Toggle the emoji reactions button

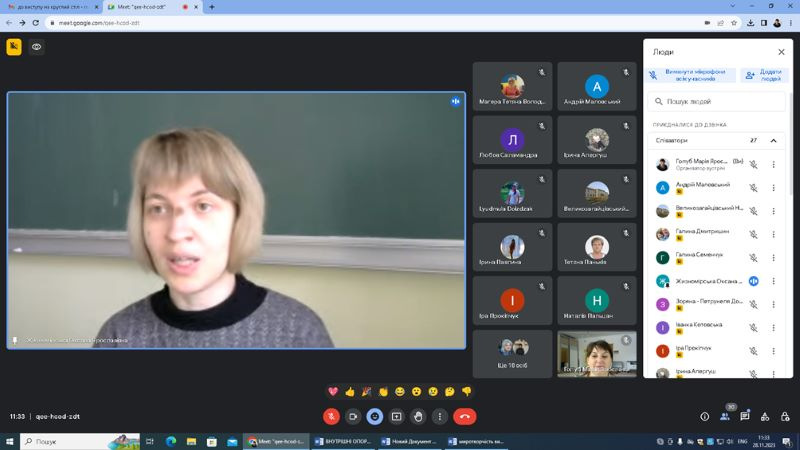(x=374, y=416)
